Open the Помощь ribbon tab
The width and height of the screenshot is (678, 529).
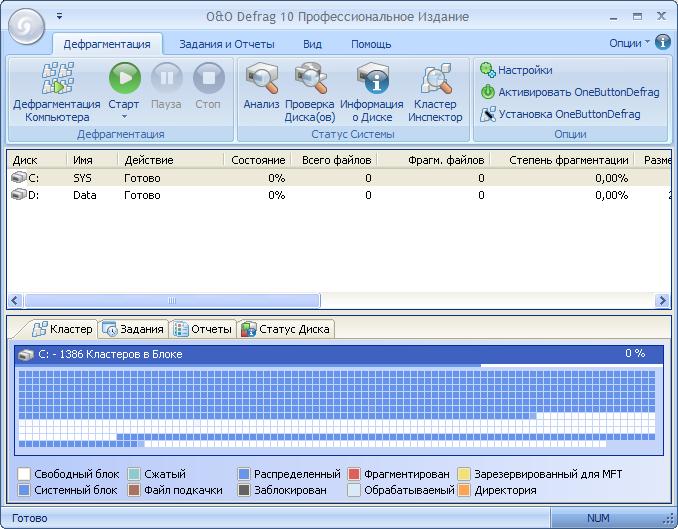click(371, 44)
